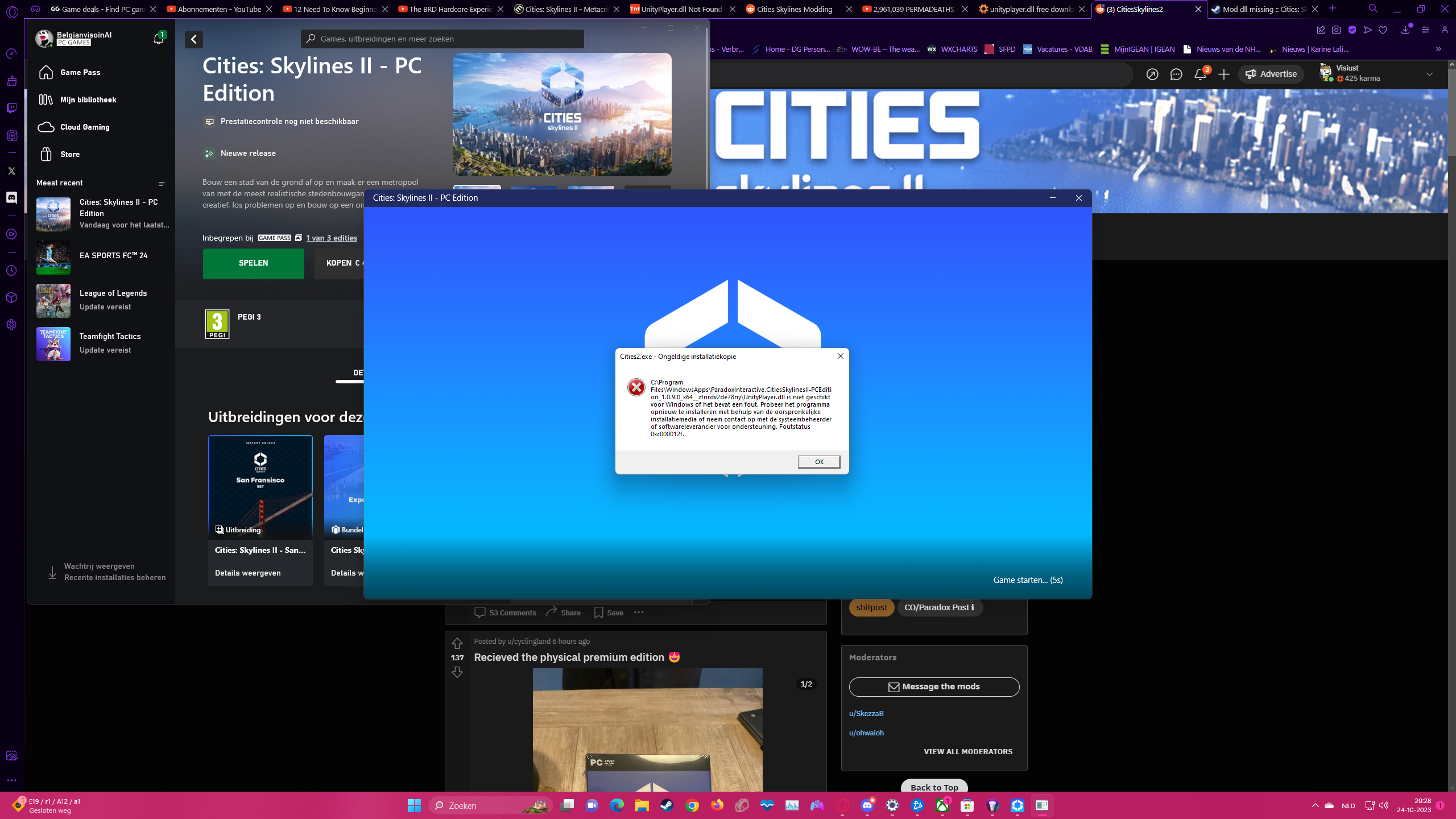Image resolution: width=1456 pixels, height=819 pixels.
Task: Open a new browser tab with plus icon
Action: coord(1332,9)
